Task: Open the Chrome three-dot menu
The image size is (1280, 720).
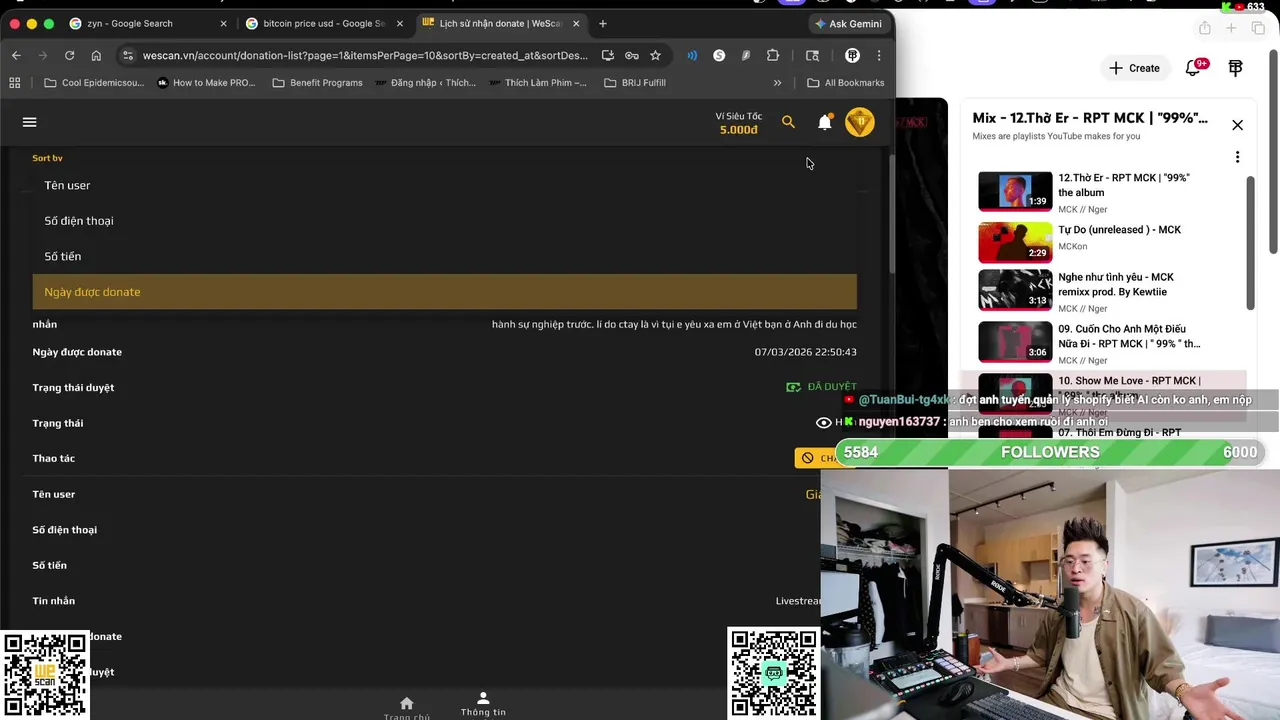Action: [879, 55]
